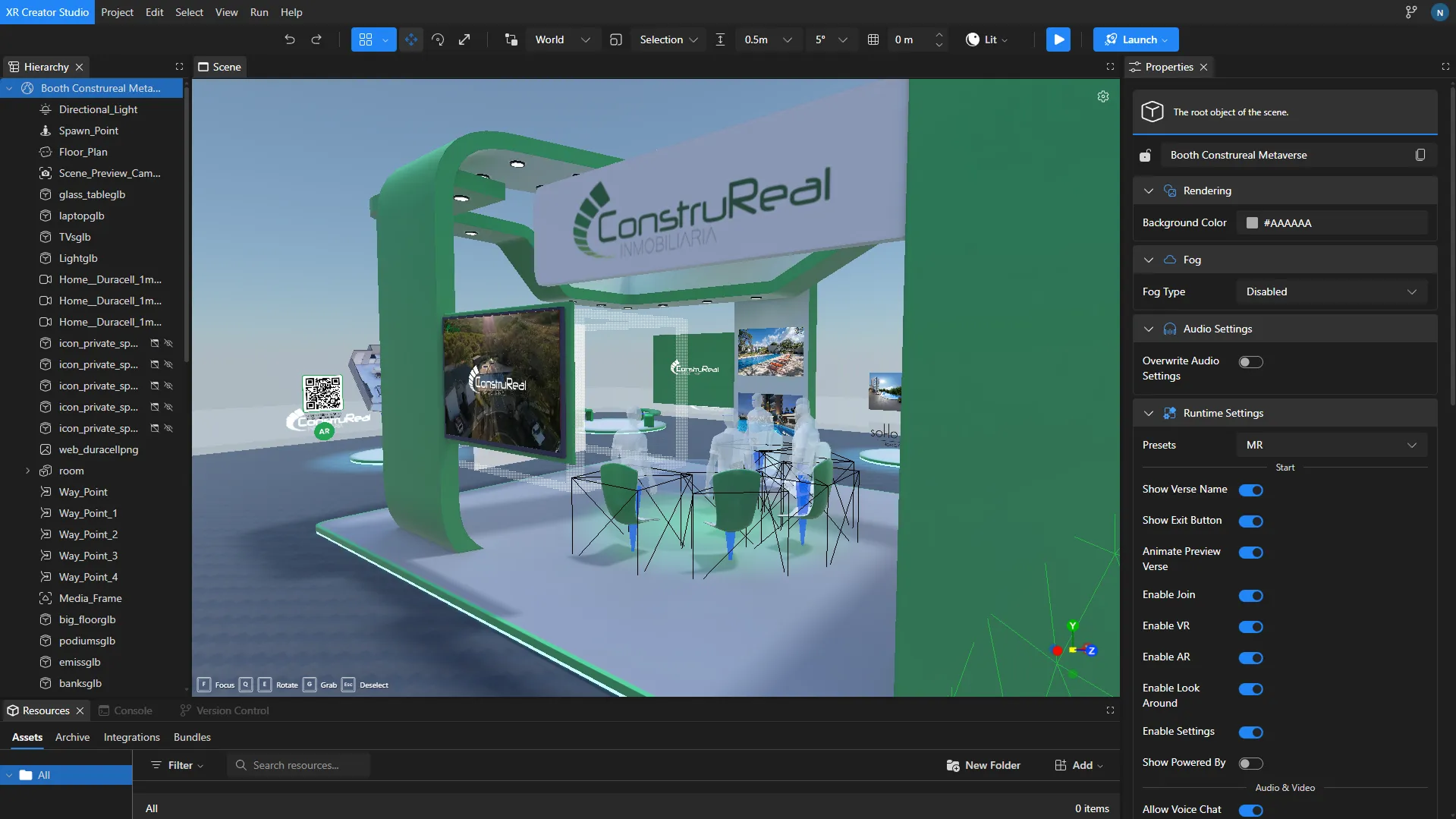Viewport: 1456px width, 819px height.
Task: Click the Launch button
Action: [x=1136, y=39]
